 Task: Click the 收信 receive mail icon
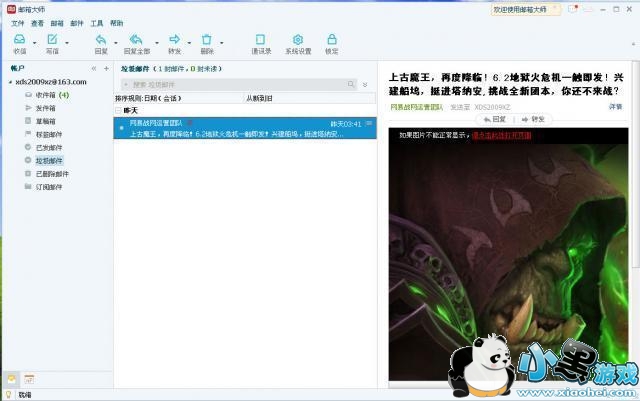(19, 40)
